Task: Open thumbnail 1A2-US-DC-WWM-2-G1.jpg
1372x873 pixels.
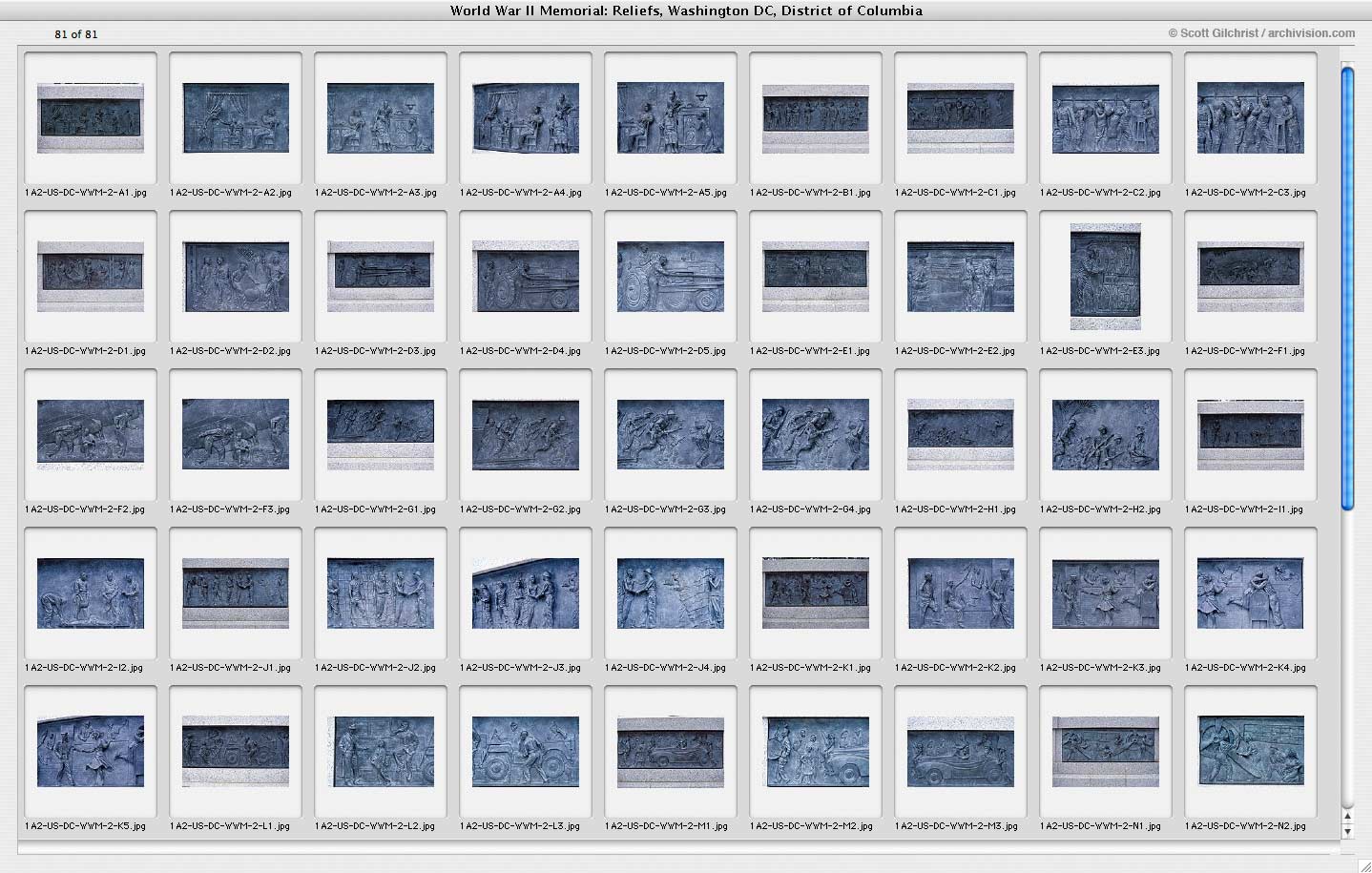Action: coord(381,435)
